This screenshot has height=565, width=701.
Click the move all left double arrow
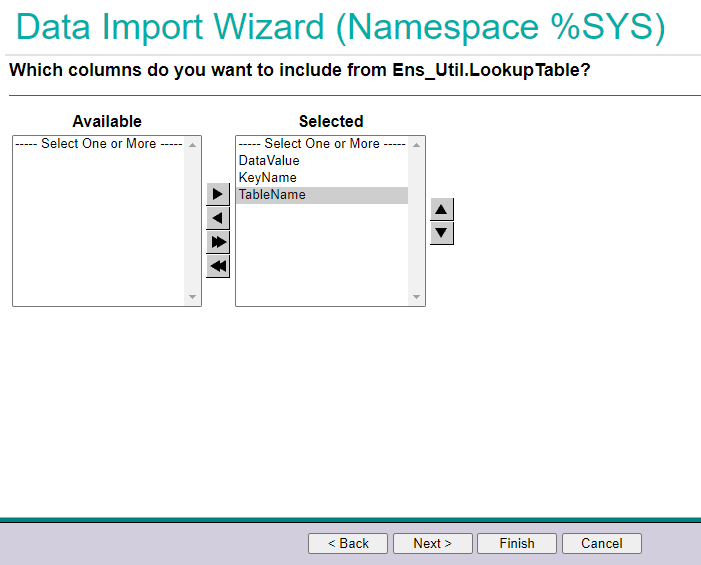pyautogui.click(x=218, y=266)
